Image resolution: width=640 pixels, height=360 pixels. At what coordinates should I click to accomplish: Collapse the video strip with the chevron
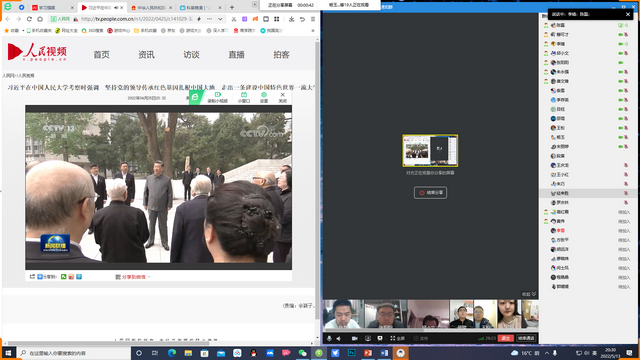coord(534,294)
